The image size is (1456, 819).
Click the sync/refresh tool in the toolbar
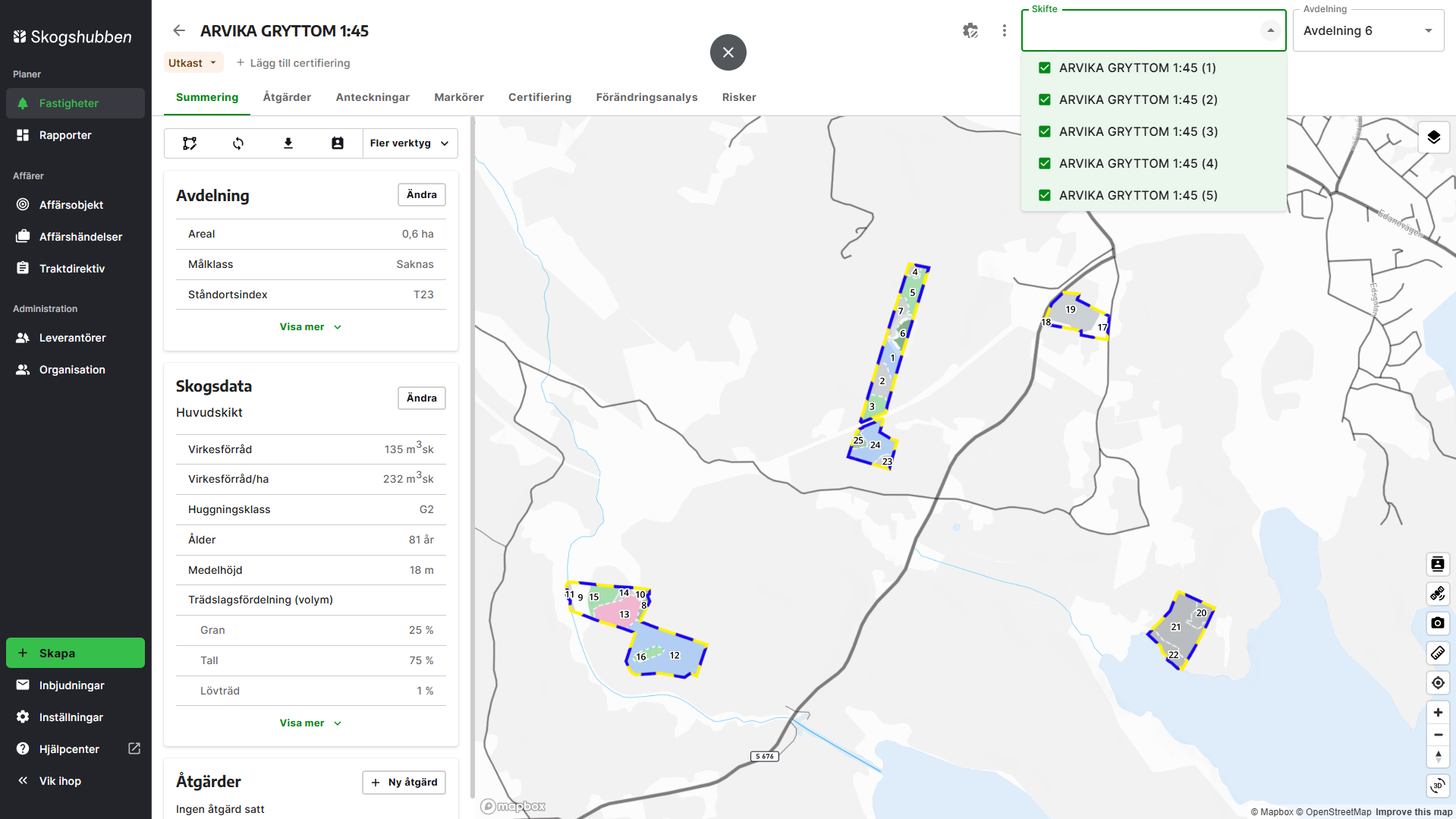[x=237, y=143]
